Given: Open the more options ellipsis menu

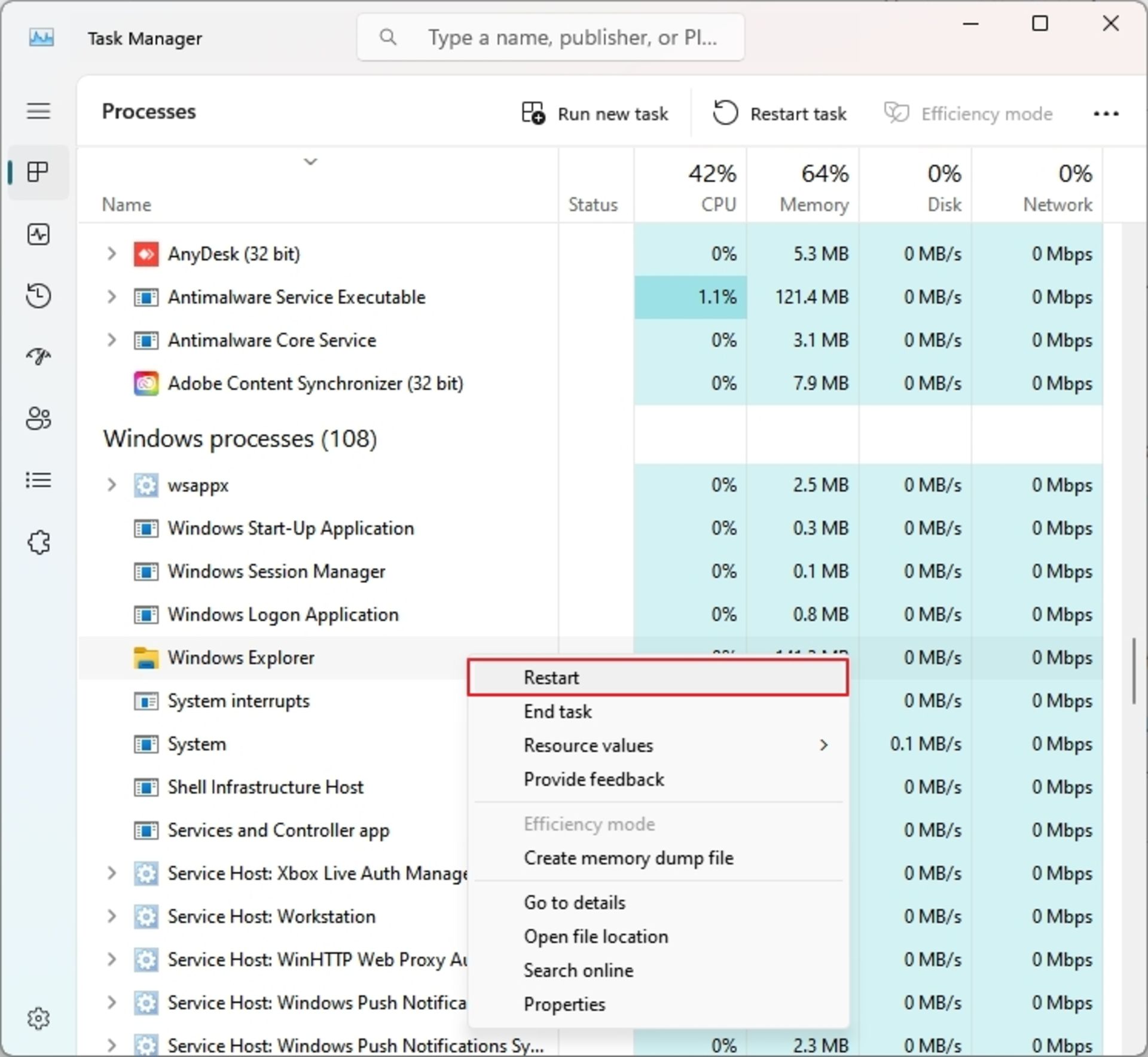Looking at the screenshot, I should click(1106, 113).
